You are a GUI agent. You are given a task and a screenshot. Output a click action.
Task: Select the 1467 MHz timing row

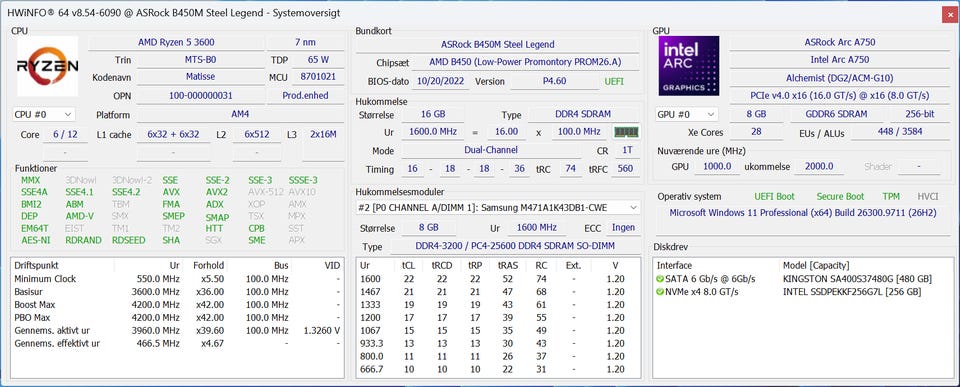(498, 291)
